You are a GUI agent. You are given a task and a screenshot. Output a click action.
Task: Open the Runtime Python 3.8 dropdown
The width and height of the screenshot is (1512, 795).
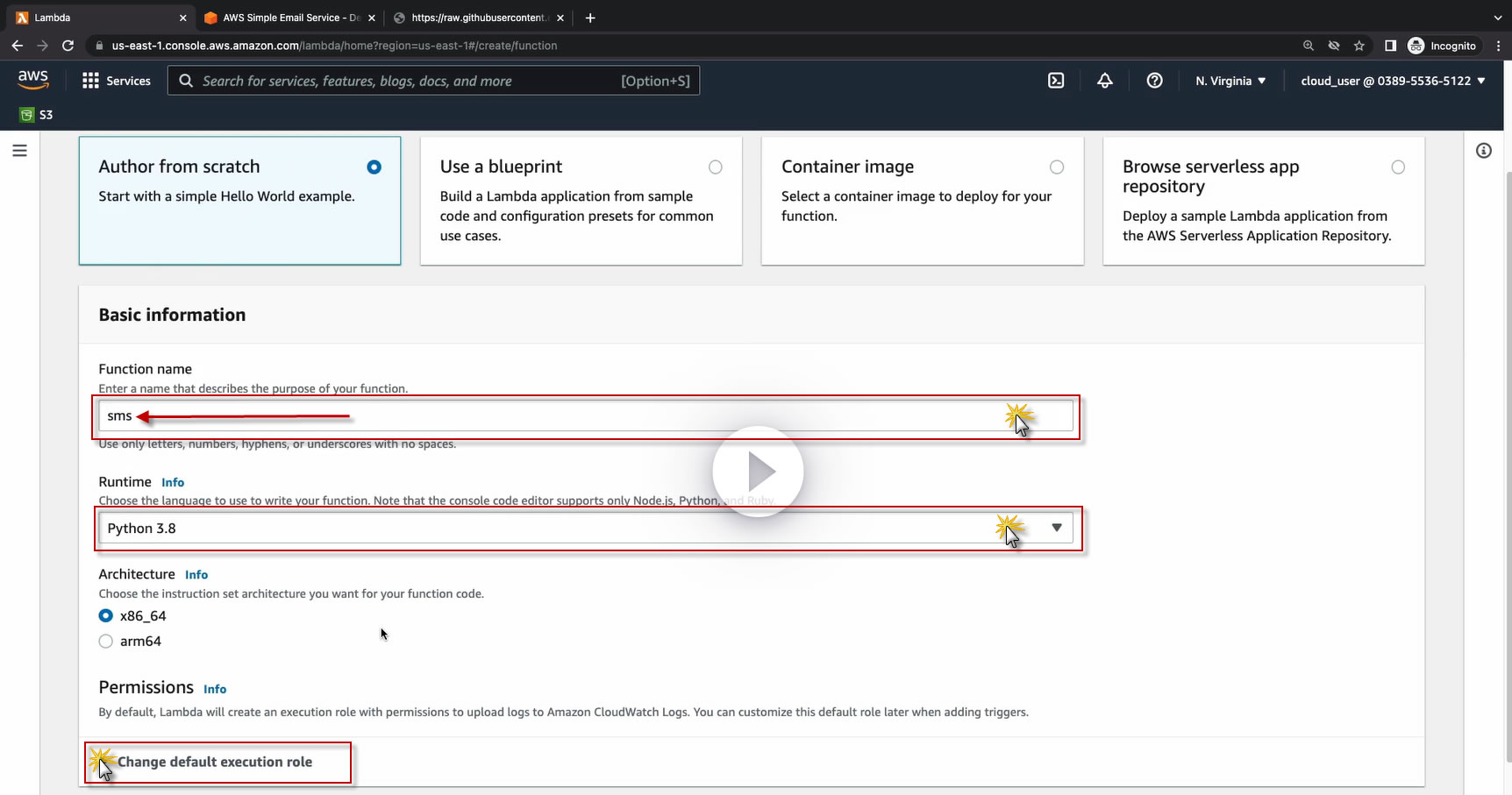pos(585,529)
